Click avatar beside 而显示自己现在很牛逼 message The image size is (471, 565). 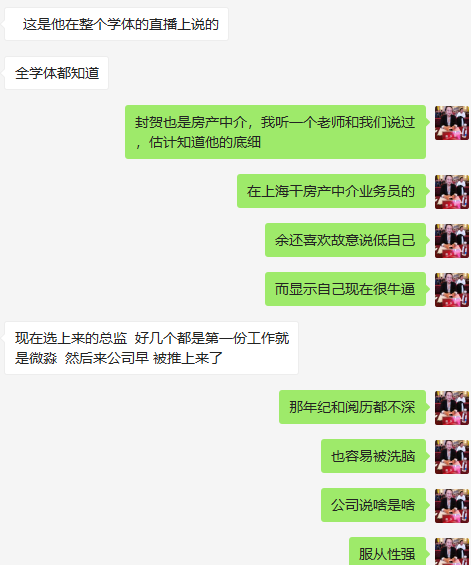point(452,290)
